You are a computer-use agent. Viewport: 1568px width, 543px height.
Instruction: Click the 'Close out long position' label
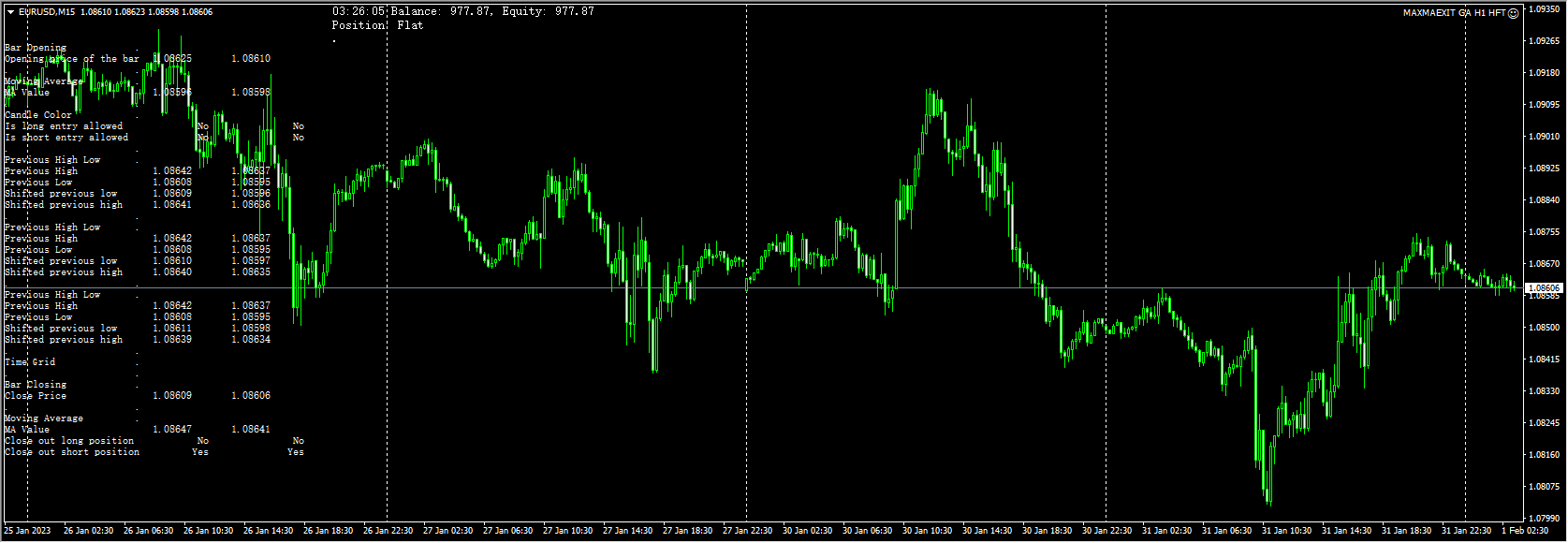click(x=69, y=441)
